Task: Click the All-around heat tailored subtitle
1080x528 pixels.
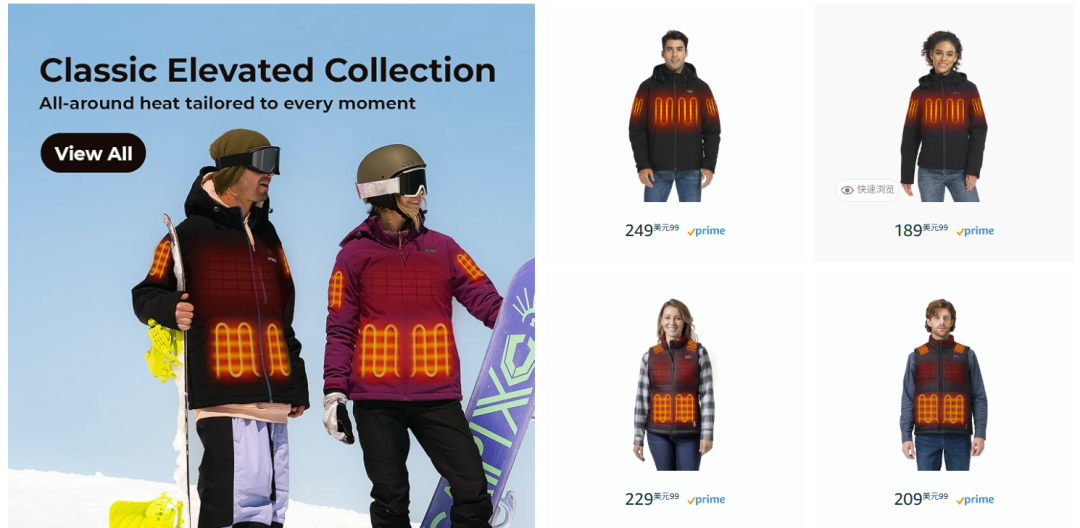Action: click(227, 103)
